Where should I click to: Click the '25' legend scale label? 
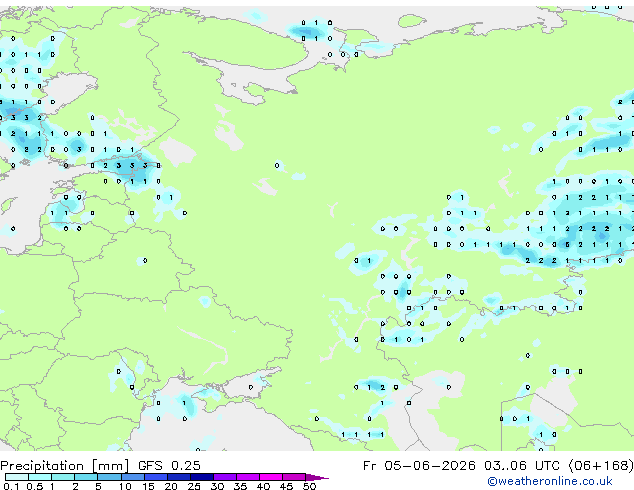194,486
